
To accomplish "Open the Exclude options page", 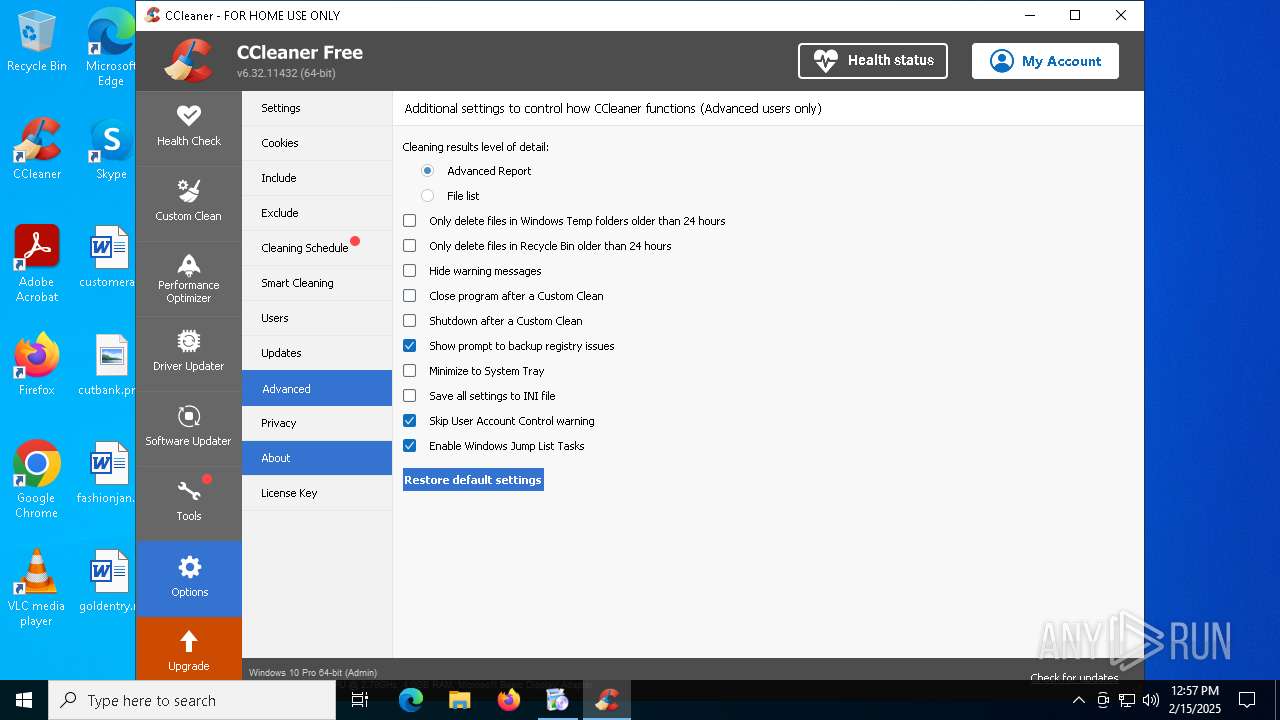I will tap(317, 213).
